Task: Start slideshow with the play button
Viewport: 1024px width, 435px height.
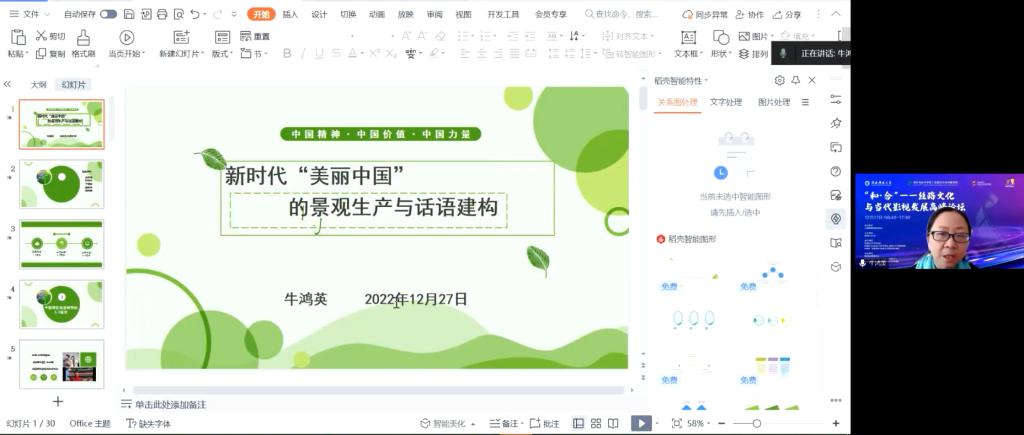Action: [x=640, y=424]
